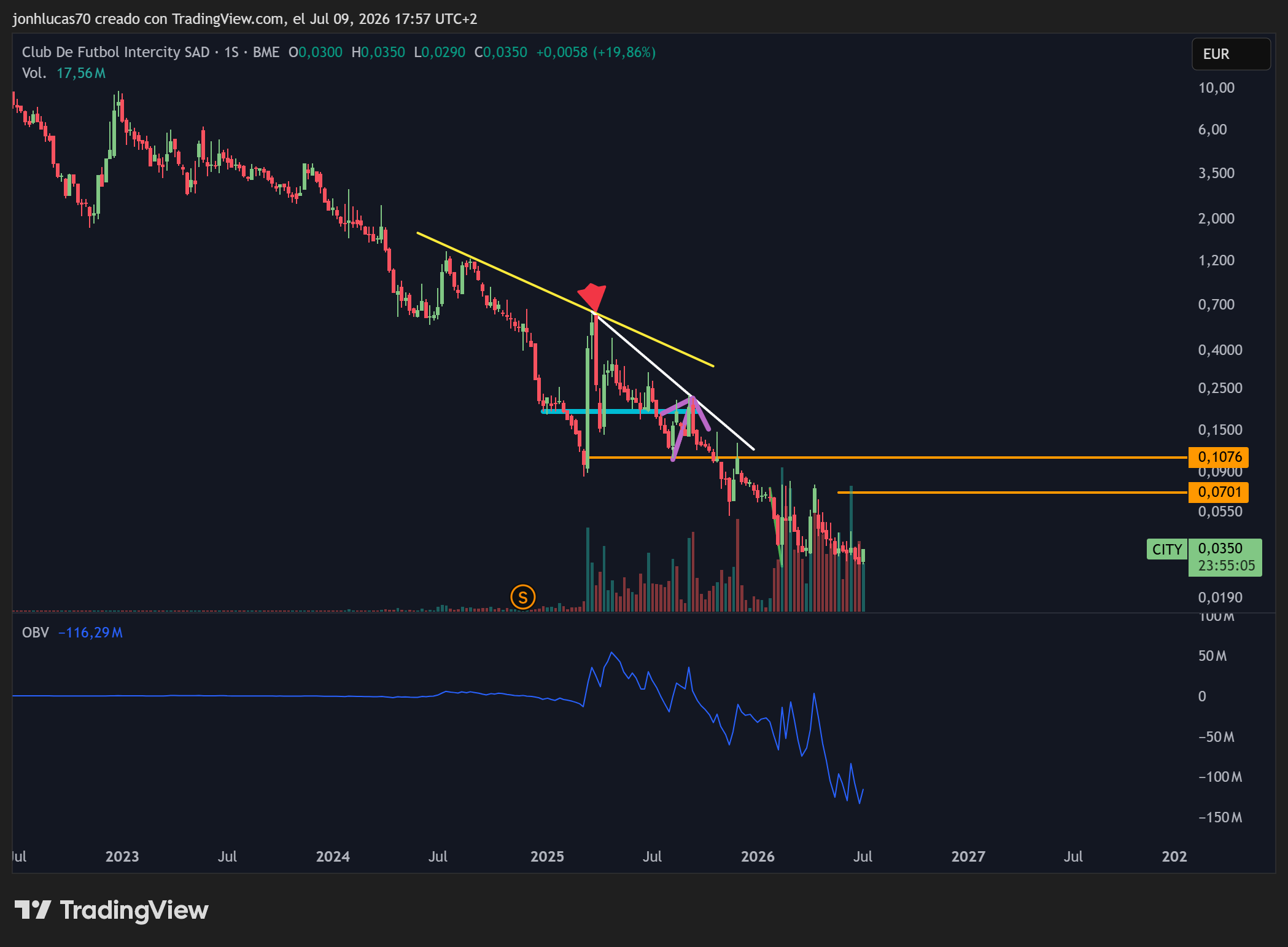This screenshot has height=947, width=1288.
Task: Open the EUR currency selector
Action: point(1231,54)
